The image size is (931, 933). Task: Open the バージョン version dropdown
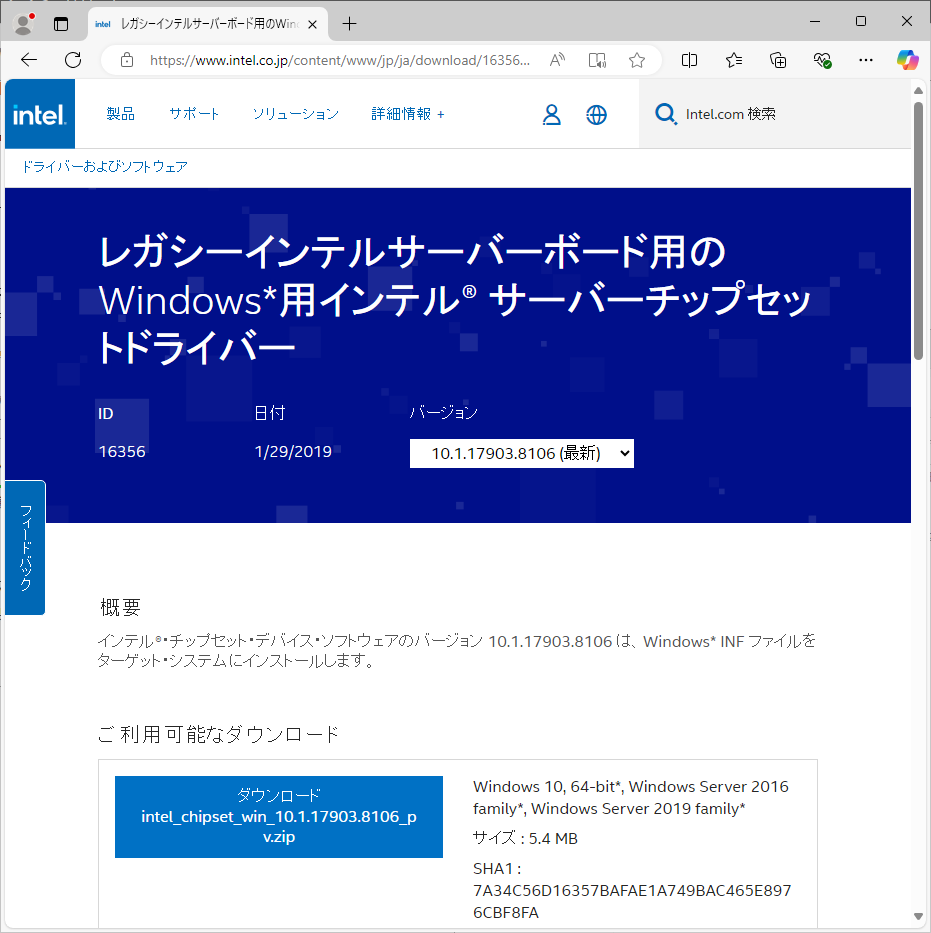[522, 453]
